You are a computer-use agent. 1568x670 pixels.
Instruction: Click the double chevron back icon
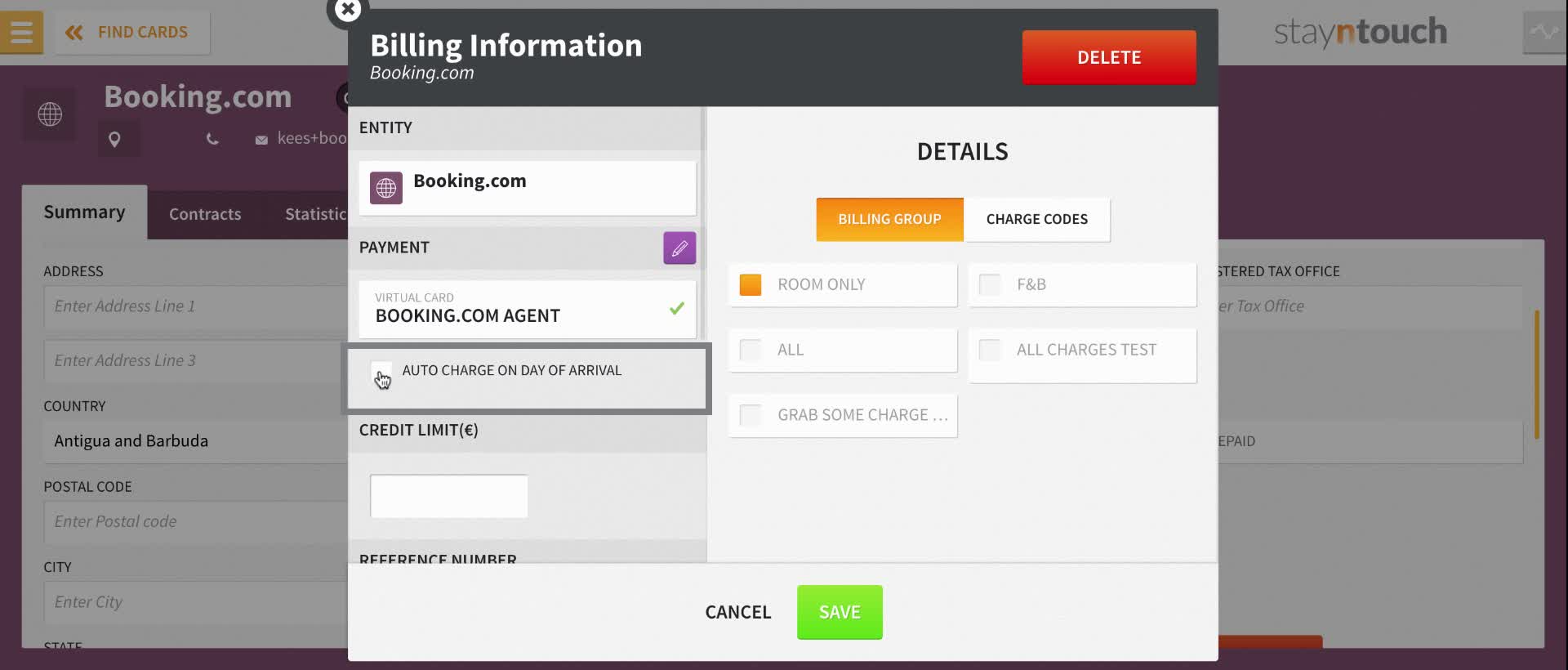(x=74, y=33)
